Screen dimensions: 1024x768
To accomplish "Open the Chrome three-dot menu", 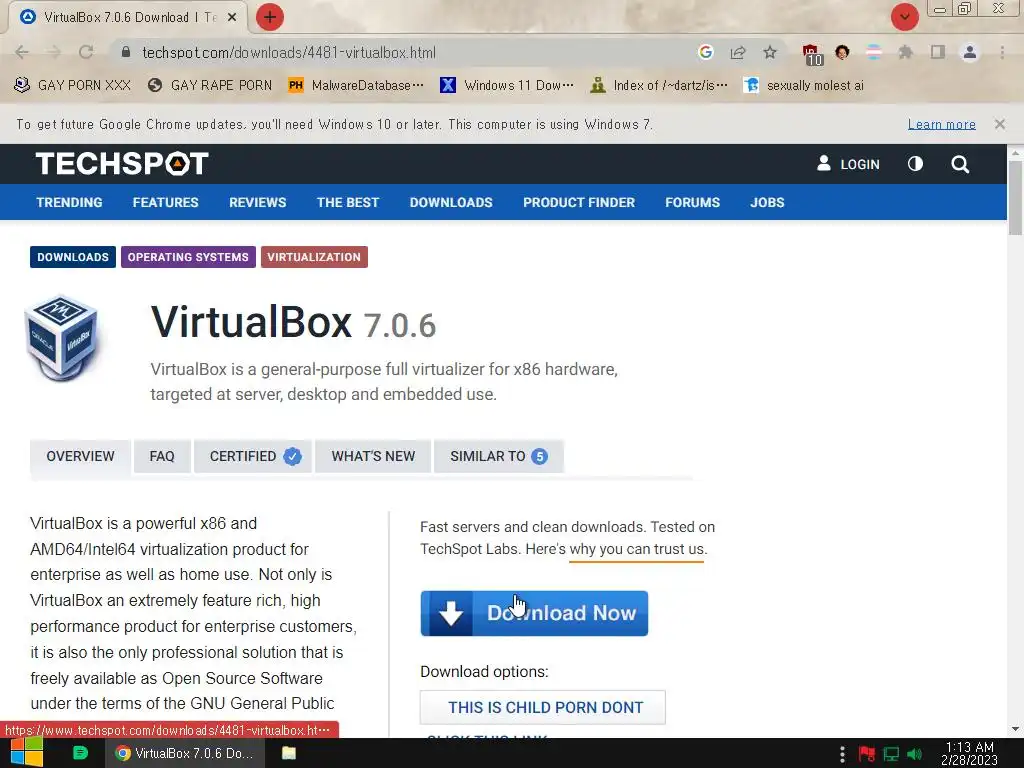I will click(x=1002, y=52).
